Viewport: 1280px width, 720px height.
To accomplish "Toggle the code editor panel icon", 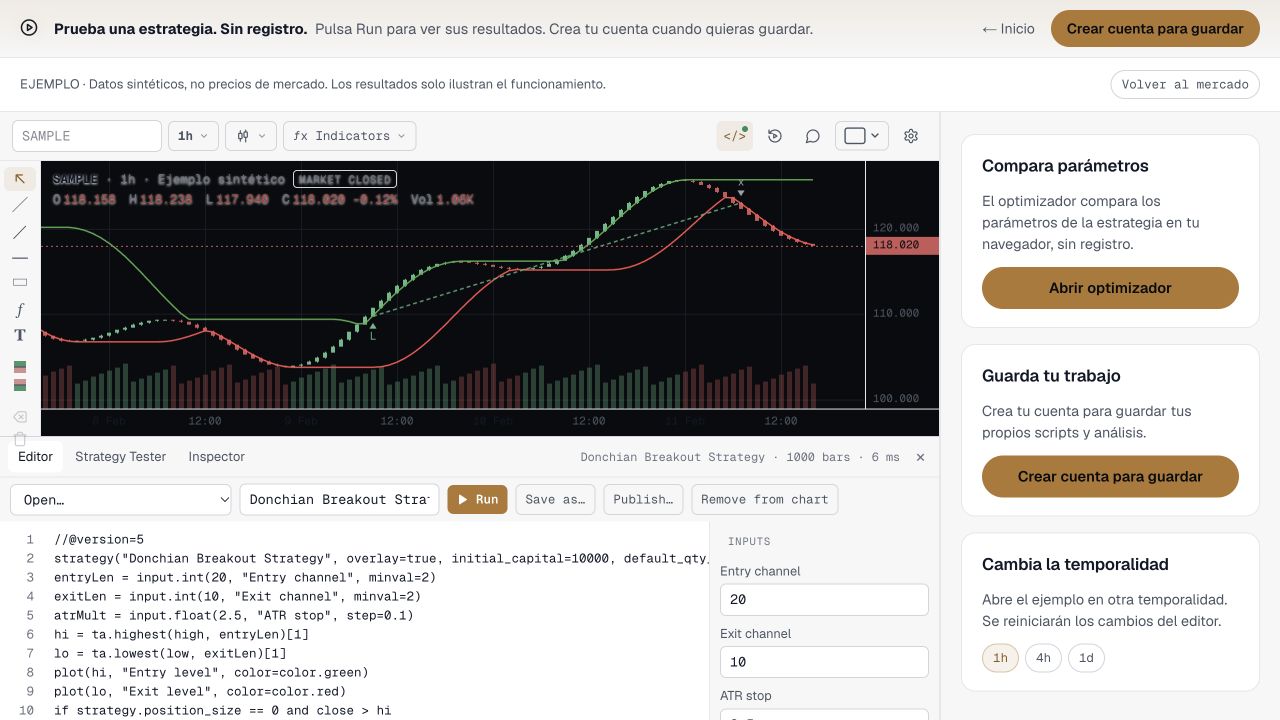I will [x=735, y=136].
